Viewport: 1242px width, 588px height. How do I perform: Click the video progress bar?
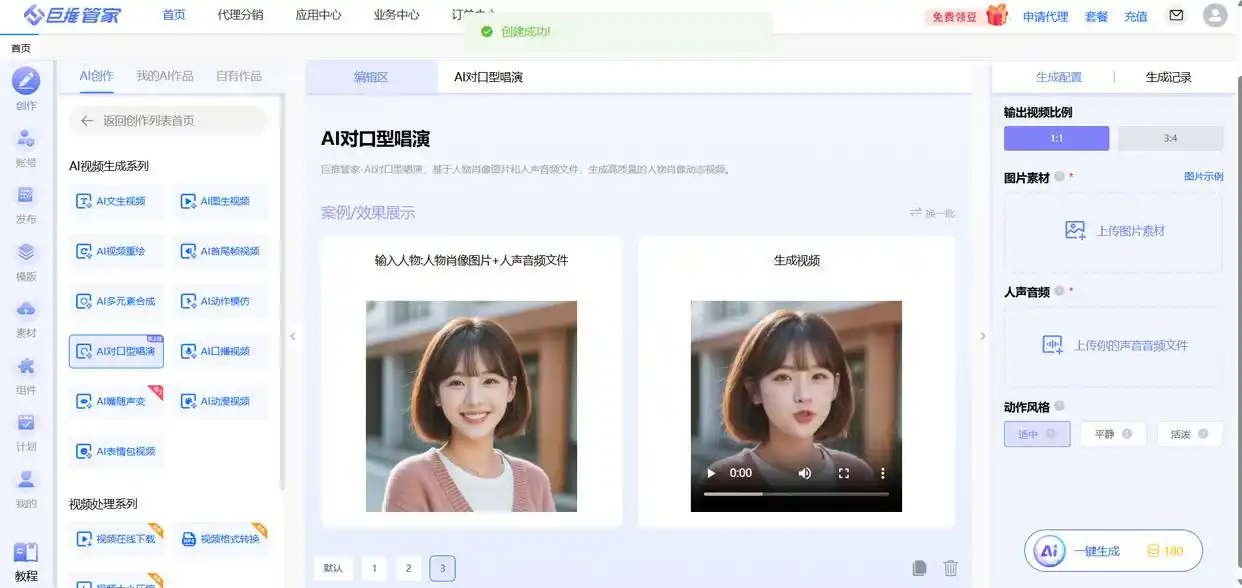[796, 494]
